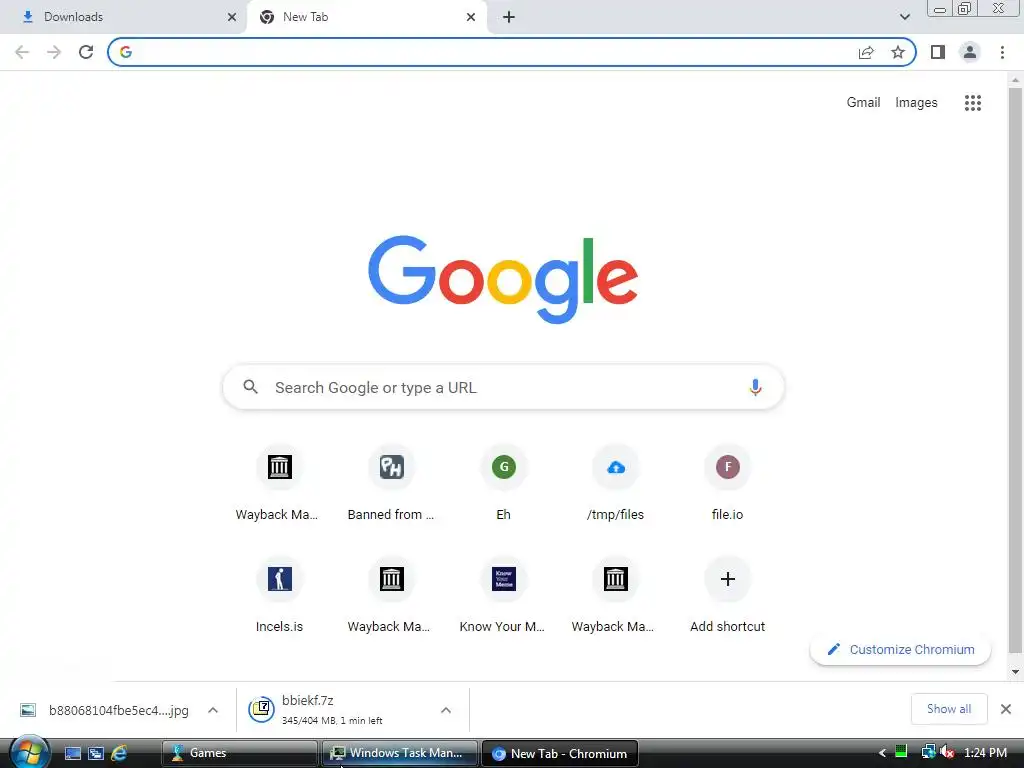Open the profile avatar icon
1024x768 pixels.
coord(970,52)
